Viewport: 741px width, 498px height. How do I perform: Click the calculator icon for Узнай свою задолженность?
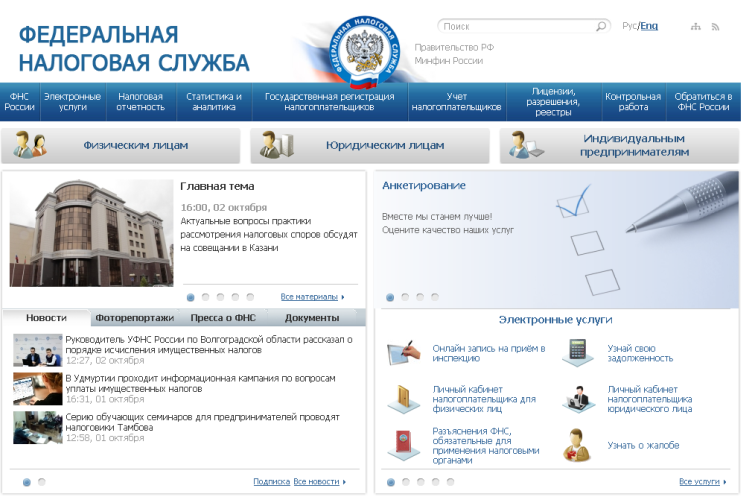point(577,352)
